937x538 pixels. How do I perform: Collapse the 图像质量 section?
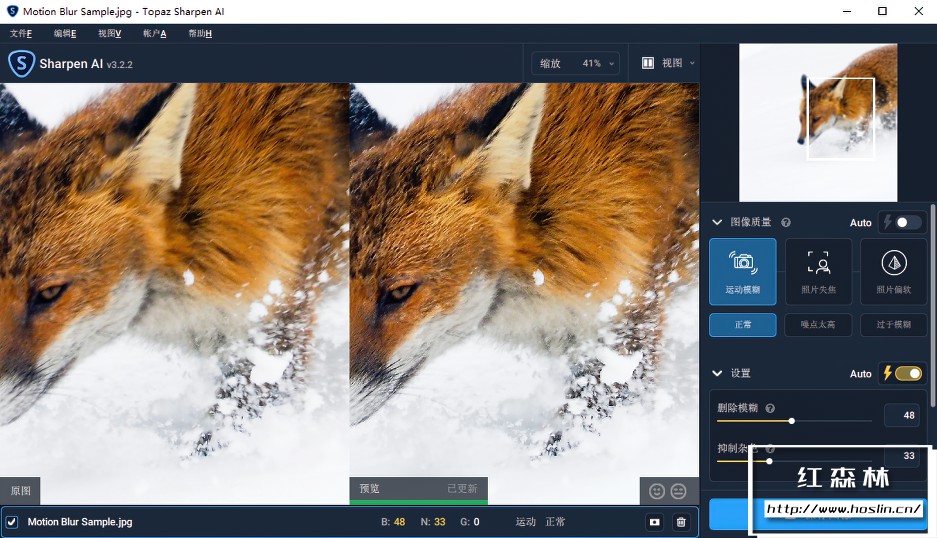717,222
